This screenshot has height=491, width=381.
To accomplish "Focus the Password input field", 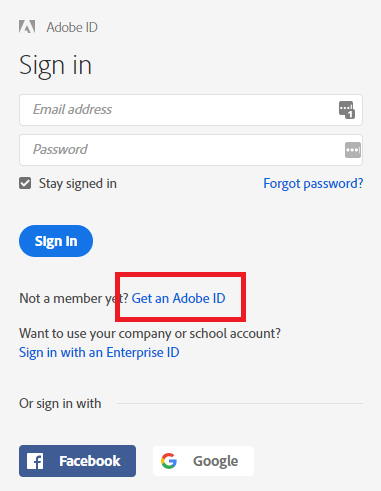I will [x=191, y=150].
